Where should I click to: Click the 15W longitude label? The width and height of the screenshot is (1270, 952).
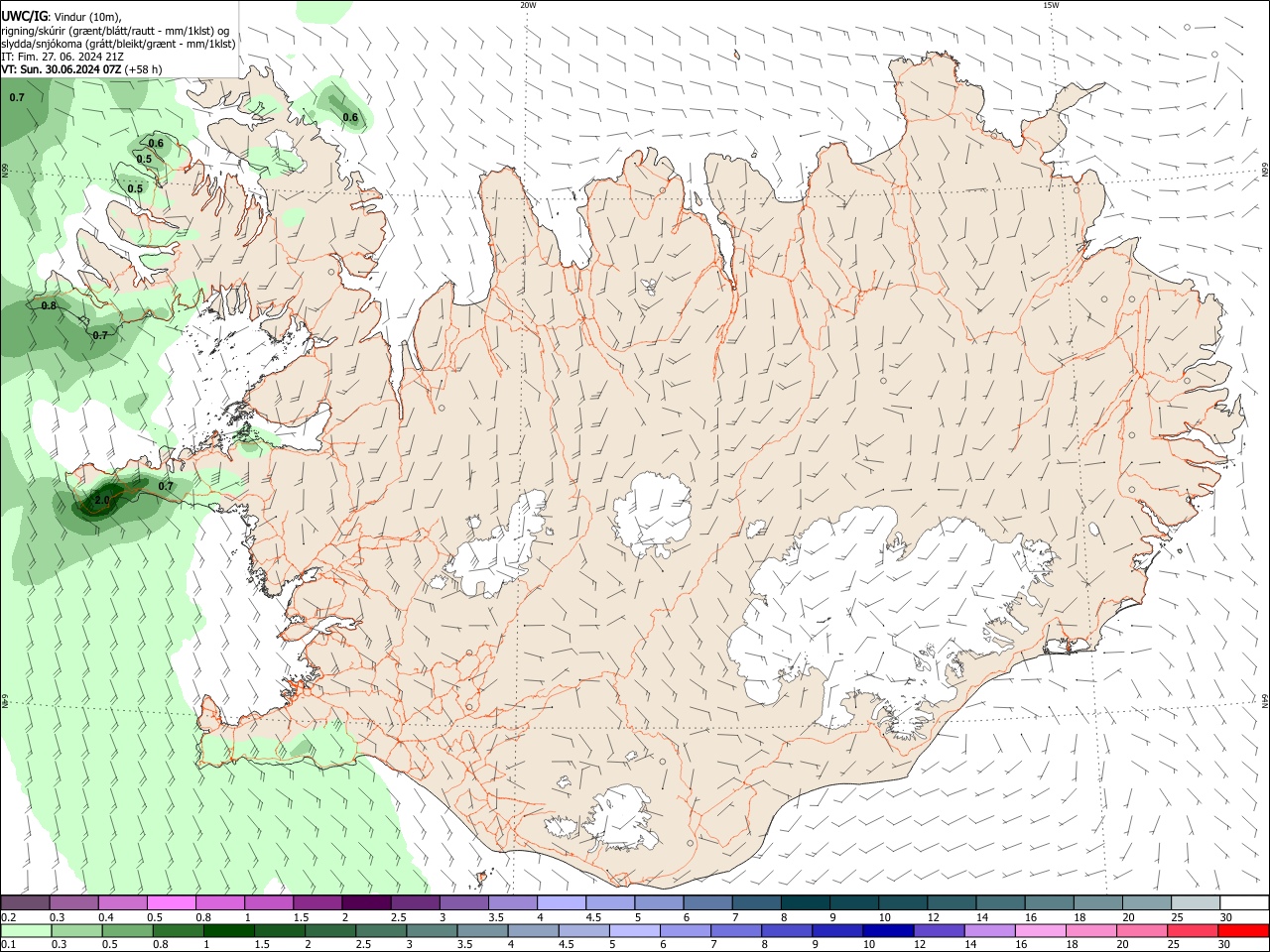(1051, 5)
